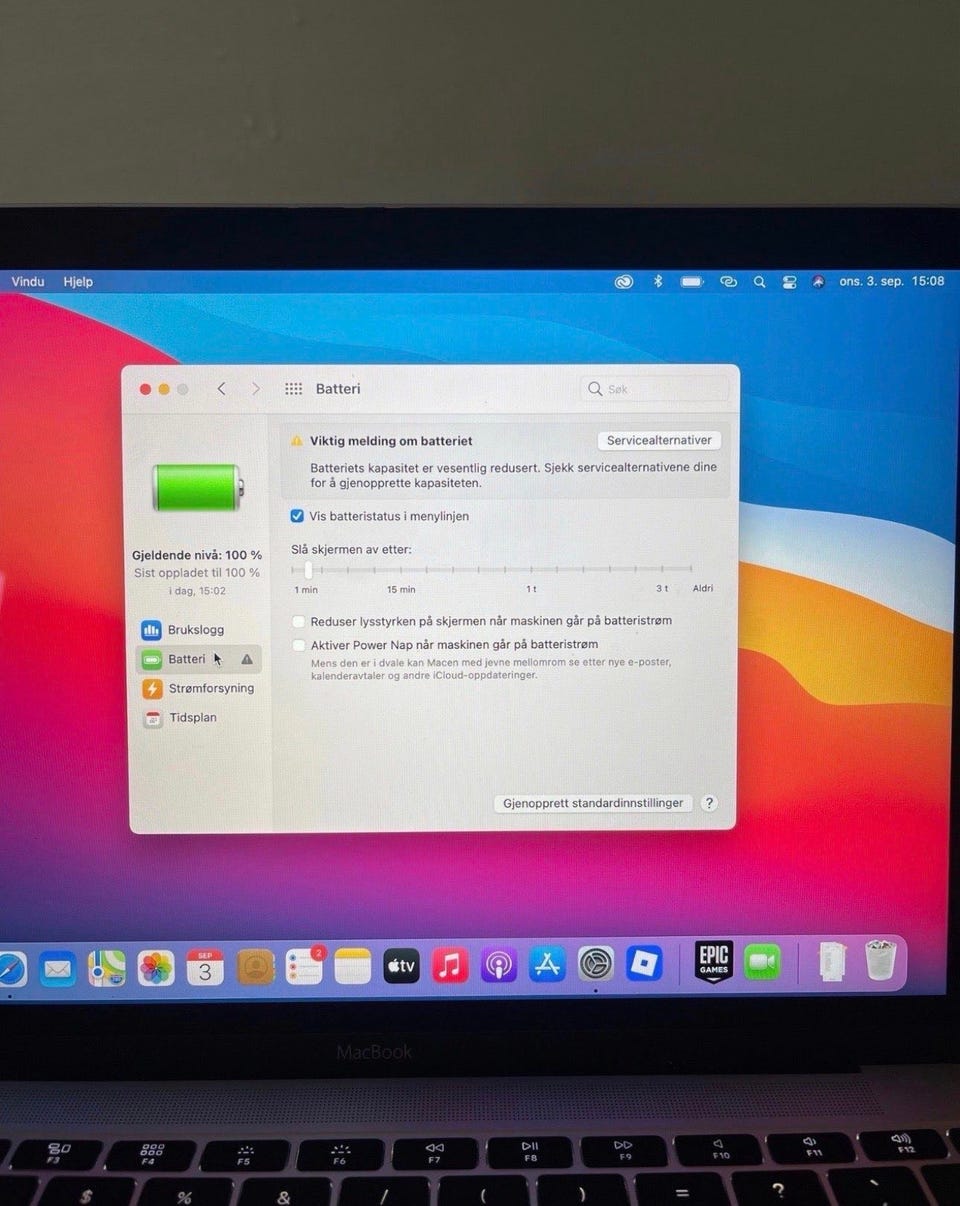
Task: Click the battery warning triangle in sidebar
Action: (247, 659)
